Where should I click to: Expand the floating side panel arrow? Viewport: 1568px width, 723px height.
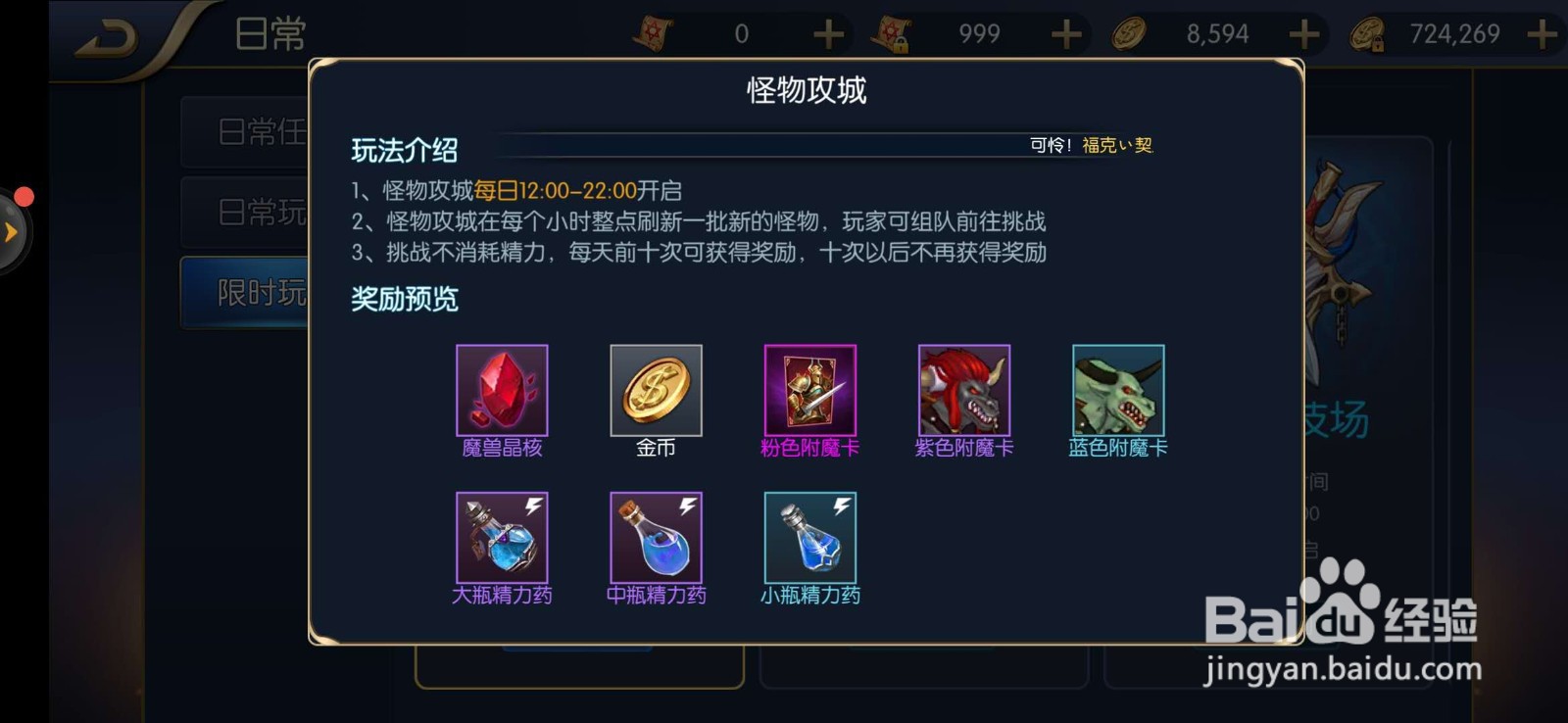point(12,232)
